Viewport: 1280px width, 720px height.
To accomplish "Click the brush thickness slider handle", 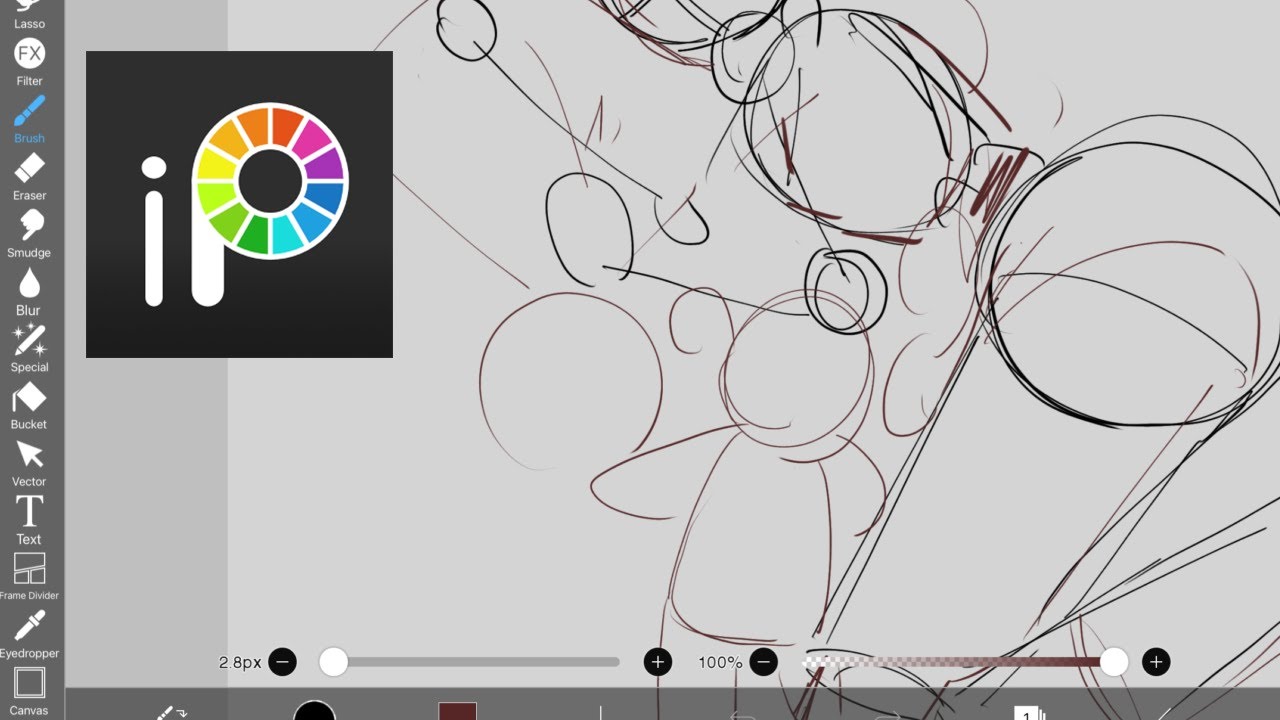I will coord(333,661).
